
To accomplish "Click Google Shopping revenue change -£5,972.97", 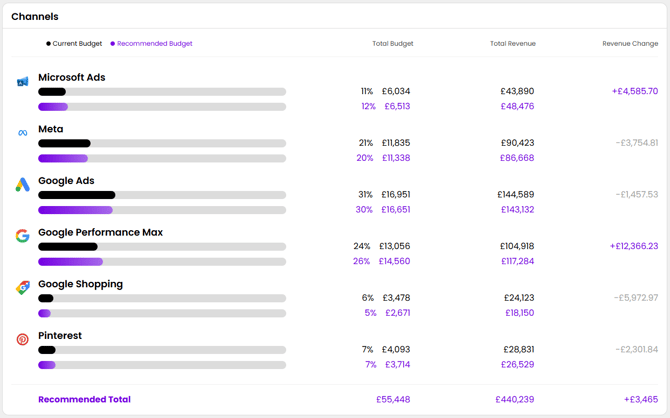I will 636,298.
